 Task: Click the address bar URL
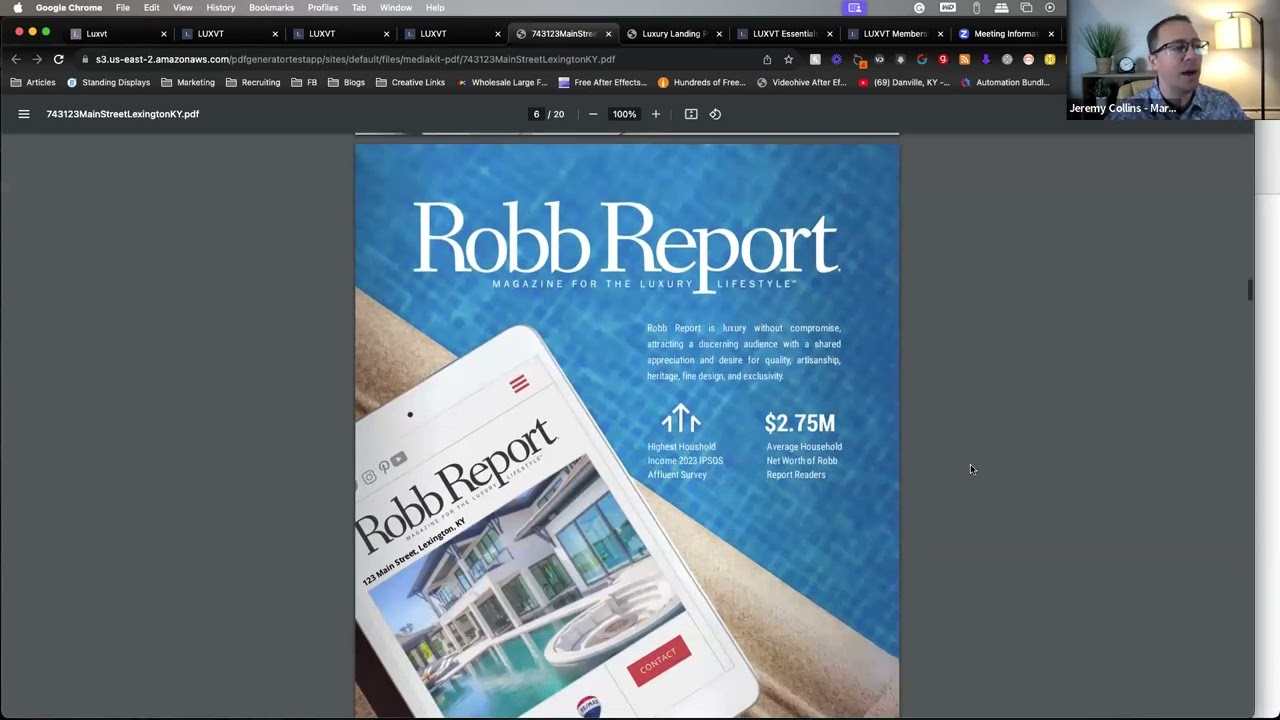coord(355,60)
